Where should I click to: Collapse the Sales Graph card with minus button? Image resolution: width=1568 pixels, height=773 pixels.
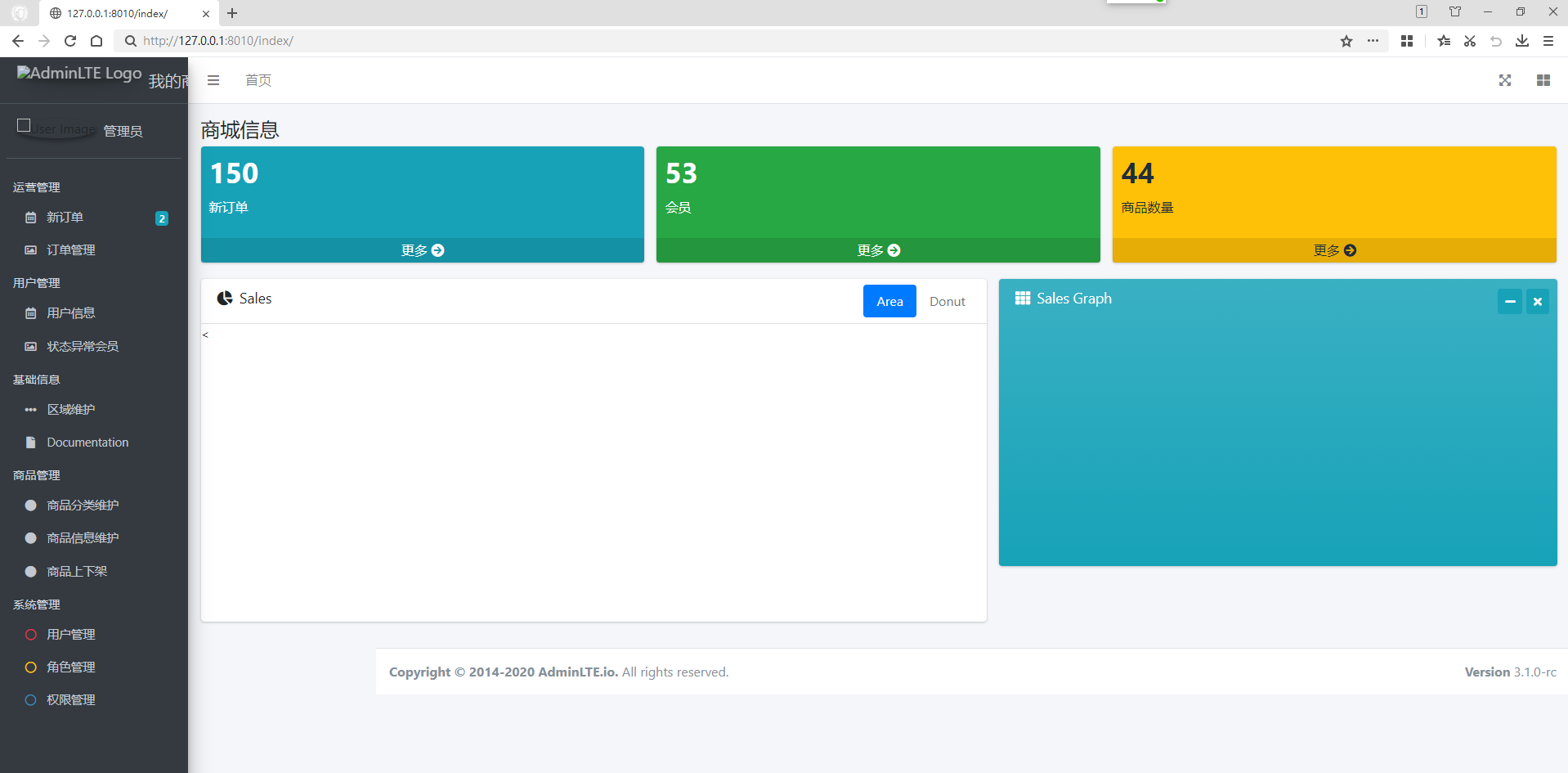click(1510, 302)
